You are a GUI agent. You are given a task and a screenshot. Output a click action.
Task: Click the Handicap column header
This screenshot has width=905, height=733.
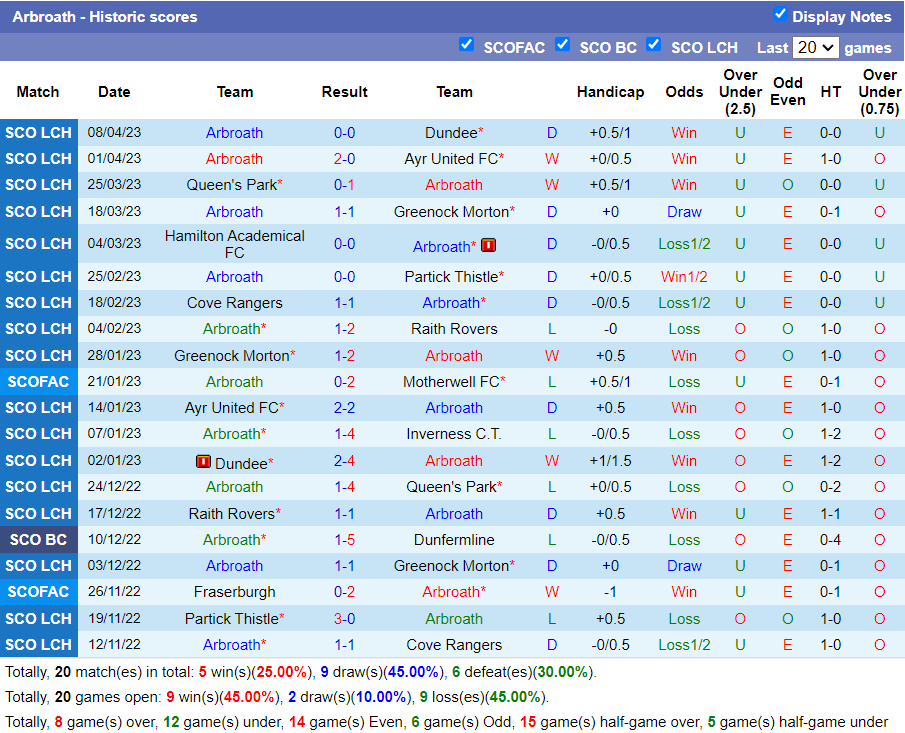pos(610,92)
